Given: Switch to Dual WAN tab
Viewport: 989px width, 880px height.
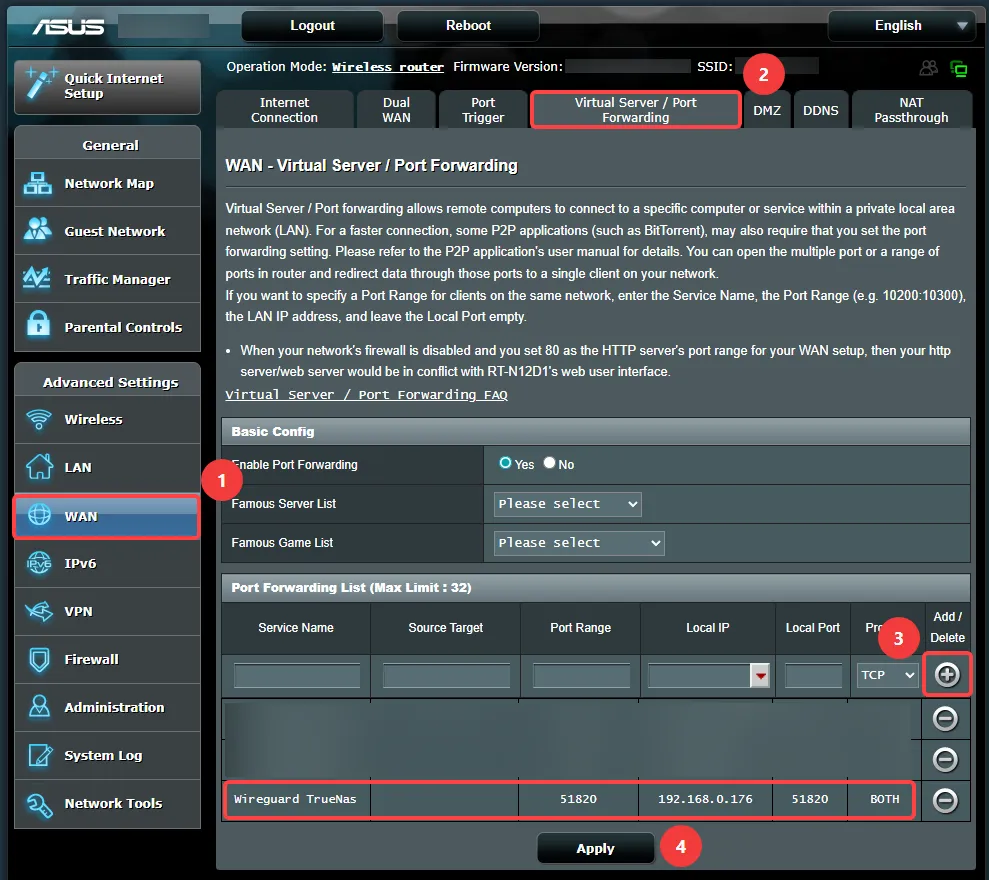Looking at the screenshot, I should click(396, 110).
